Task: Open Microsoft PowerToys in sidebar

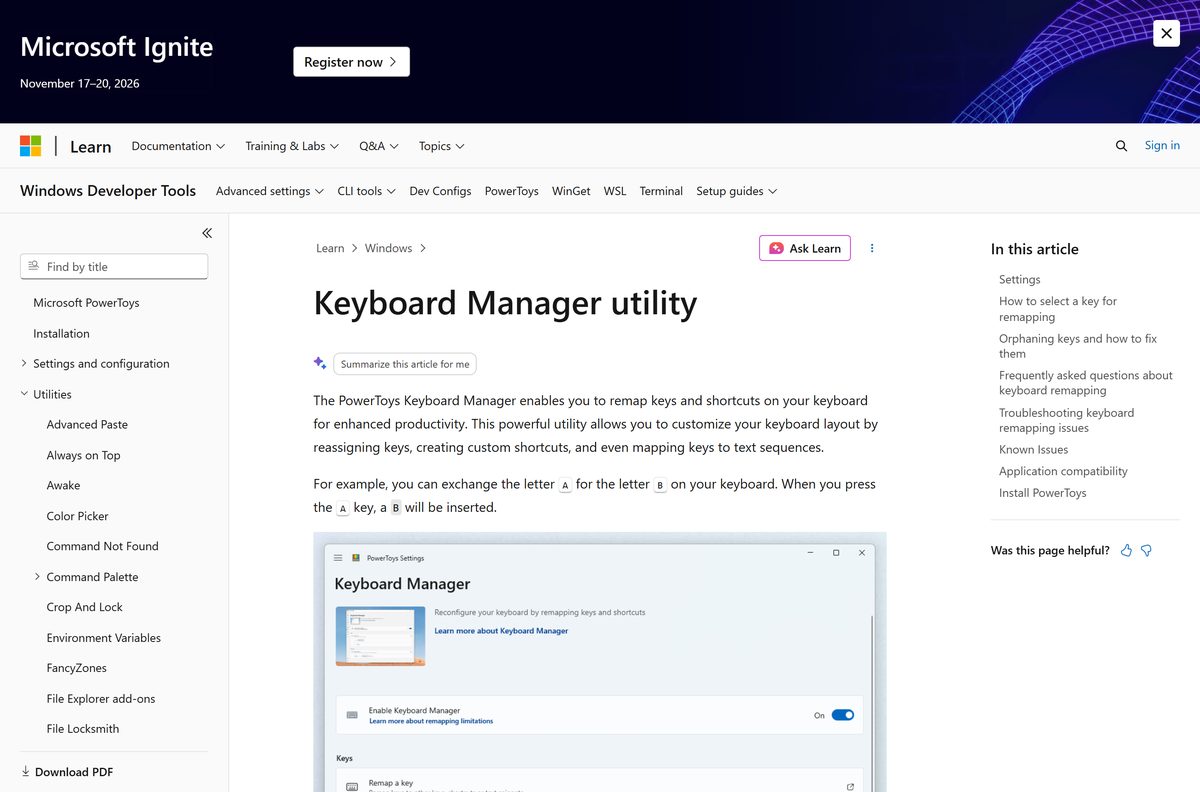Action: 86,303
